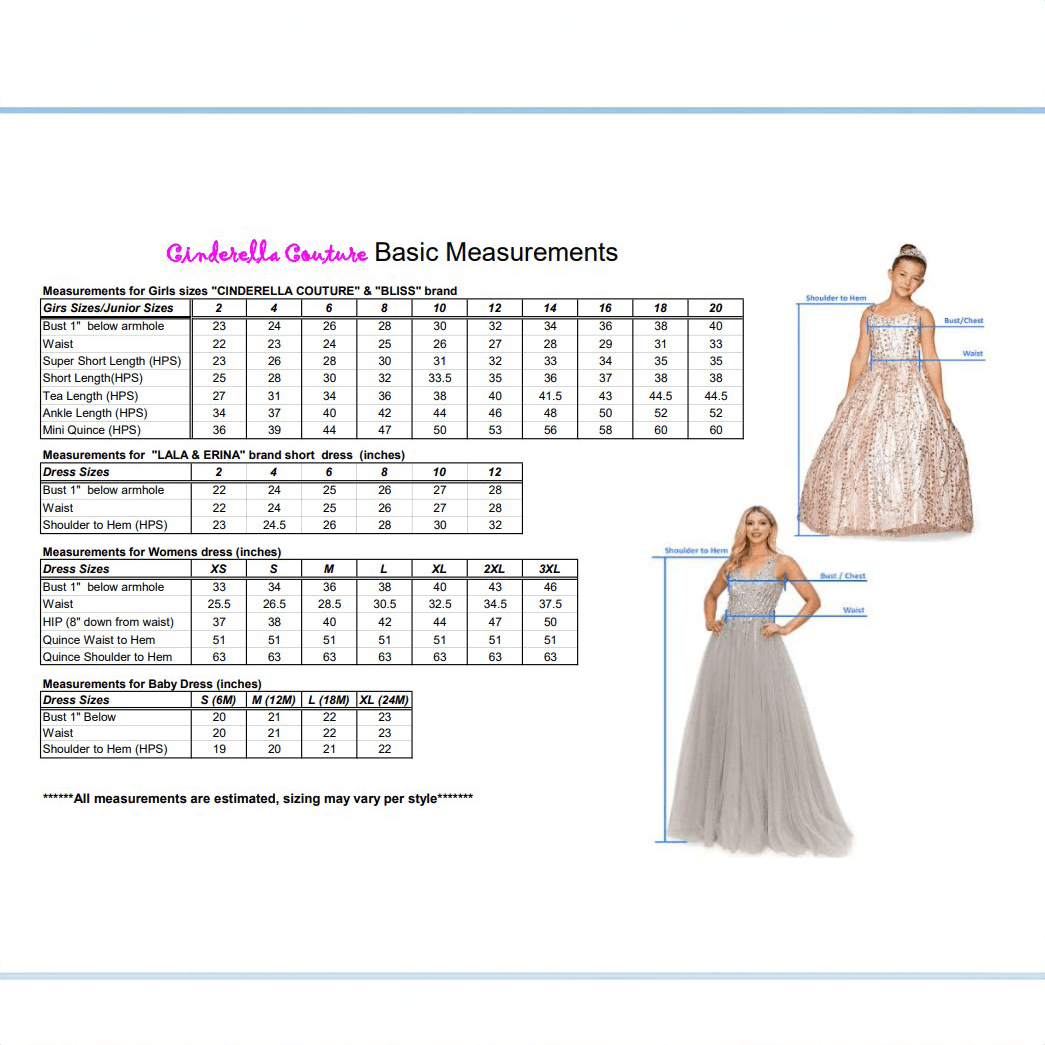
Task: Click Shoulder to Hem (HPS) label in Lala & Erina table
Action: tap(105, 524)
